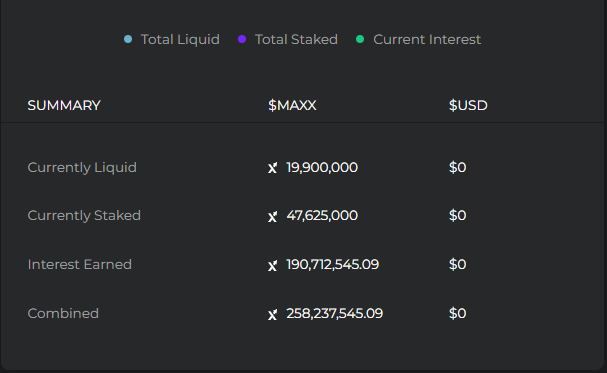Viewport: 607px width, 373px height.
Task: Click the MAXX token icon beside 47,625,000
Action: [x=273, y=216]
